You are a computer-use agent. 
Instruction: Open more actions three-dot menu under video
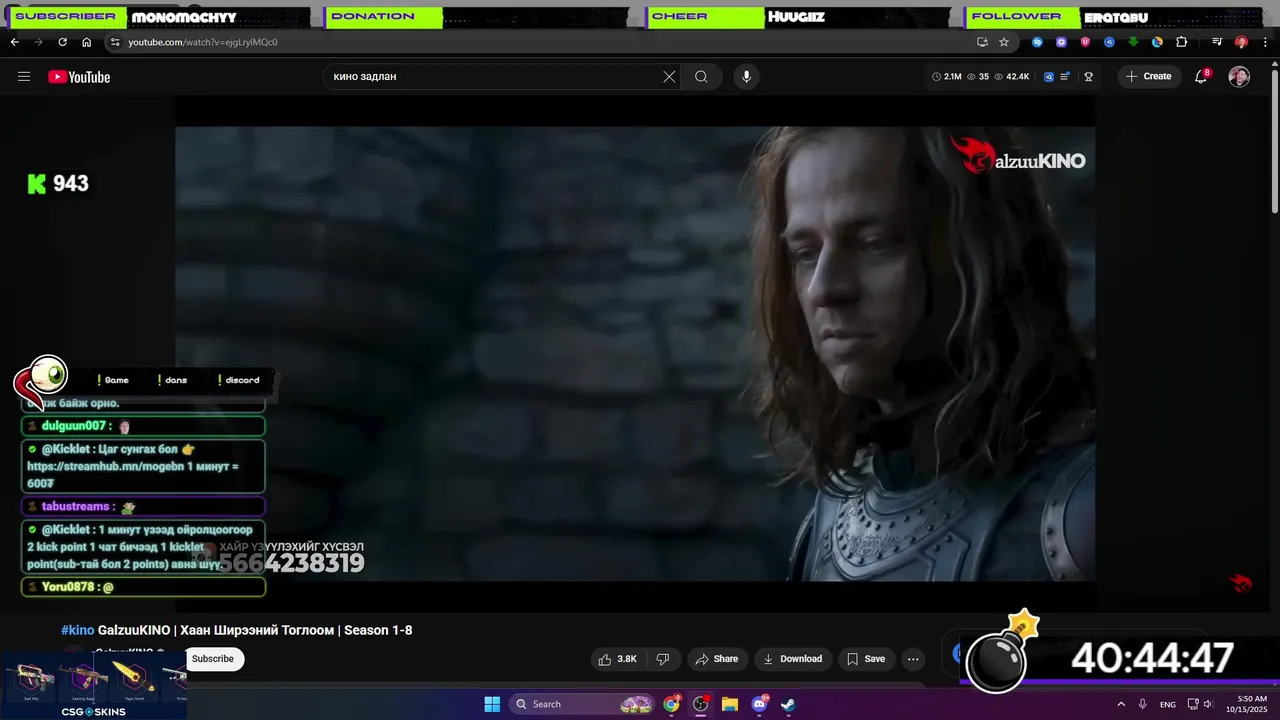(x=913, y=659)
